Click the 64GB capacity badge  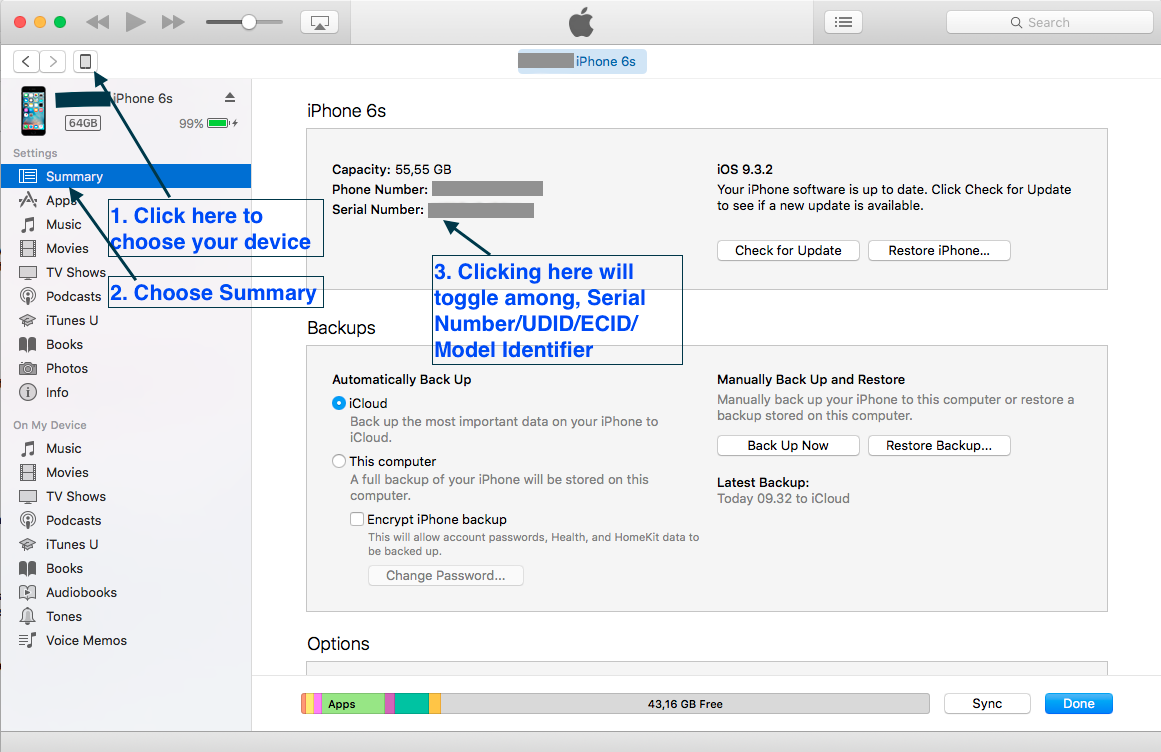pos(83,123)
